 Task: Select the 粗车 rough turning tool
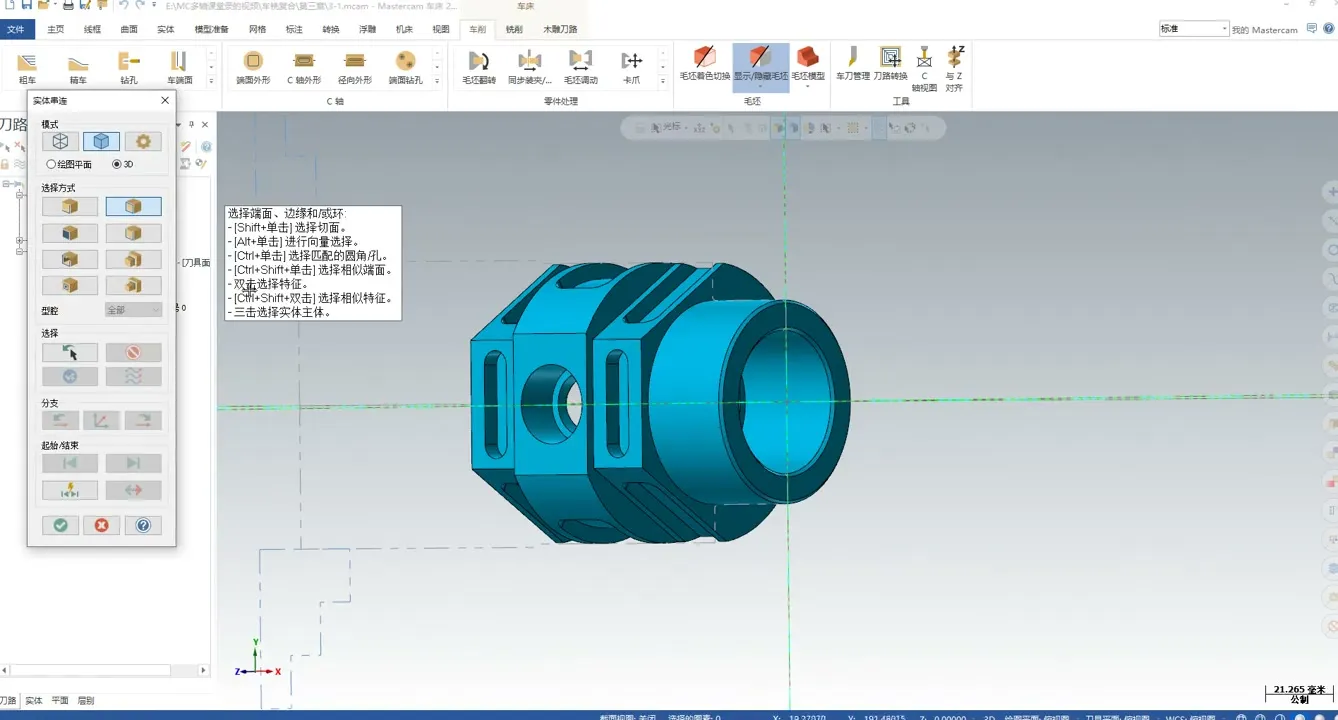(27, 66)
